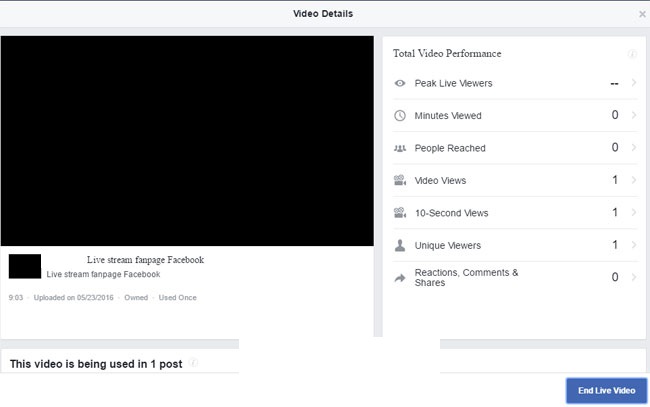Click the title 'Live stream fanpage Facebook'
650x407 pixels.
145,260
